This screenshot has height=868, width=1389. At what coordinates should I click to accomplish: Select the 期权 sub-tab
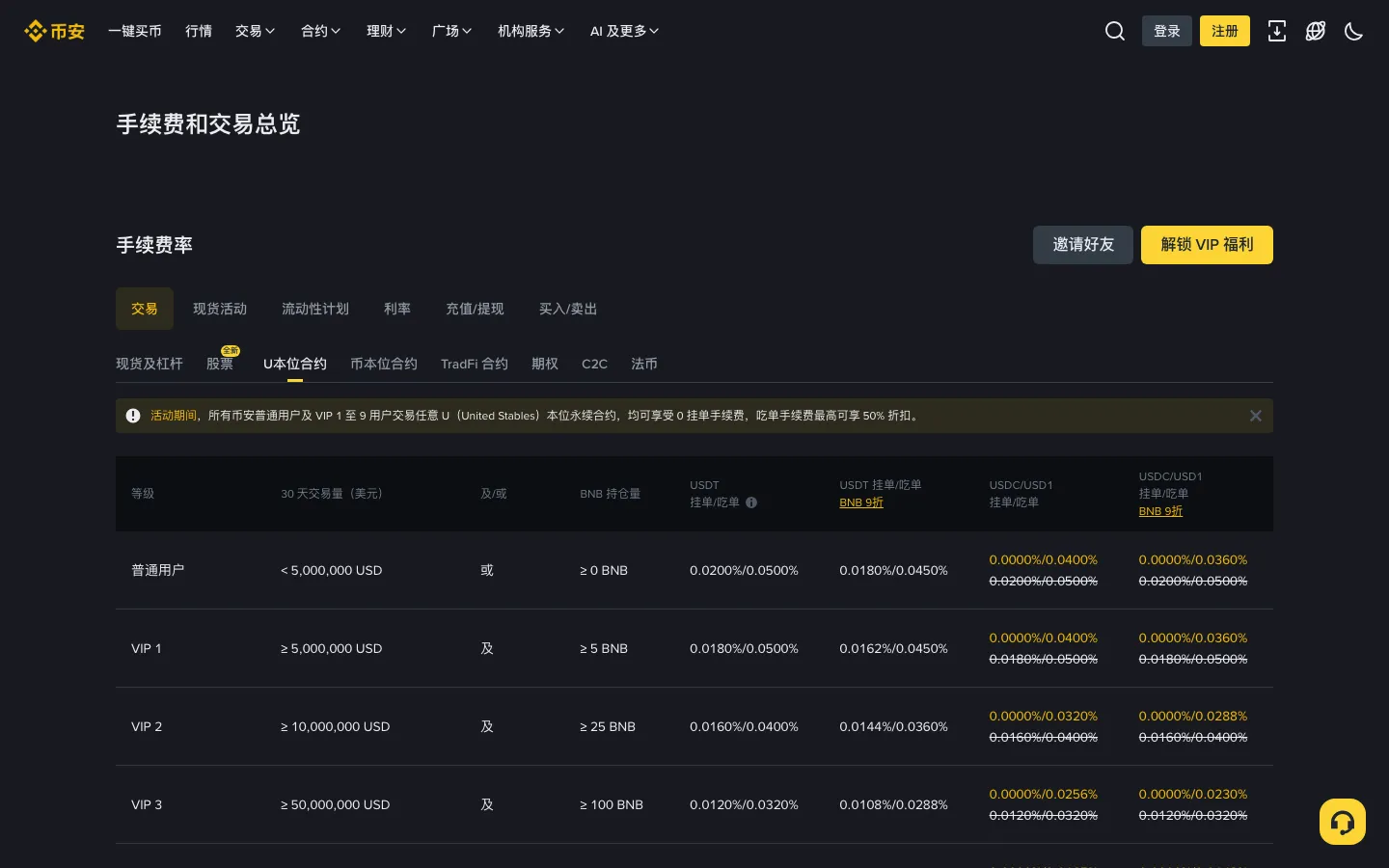point(545,364)
